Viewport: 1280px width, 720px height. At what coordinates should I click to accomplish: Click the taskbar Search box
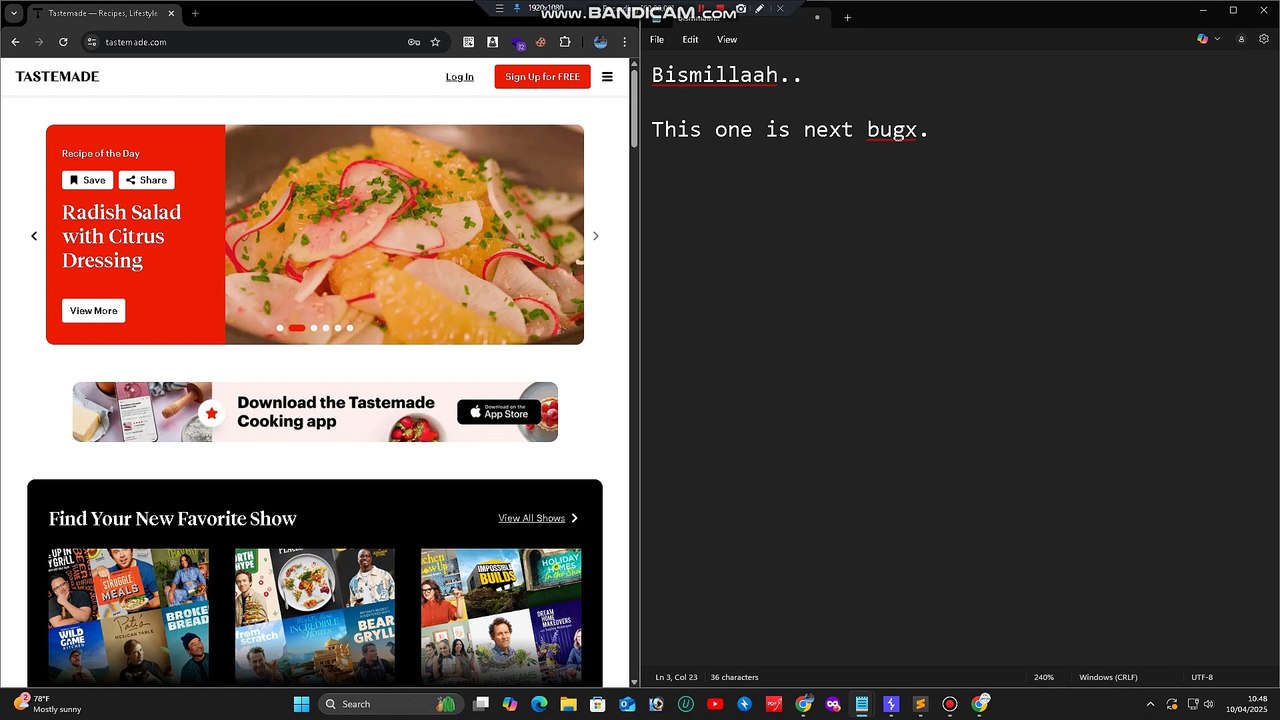(389, 704)
